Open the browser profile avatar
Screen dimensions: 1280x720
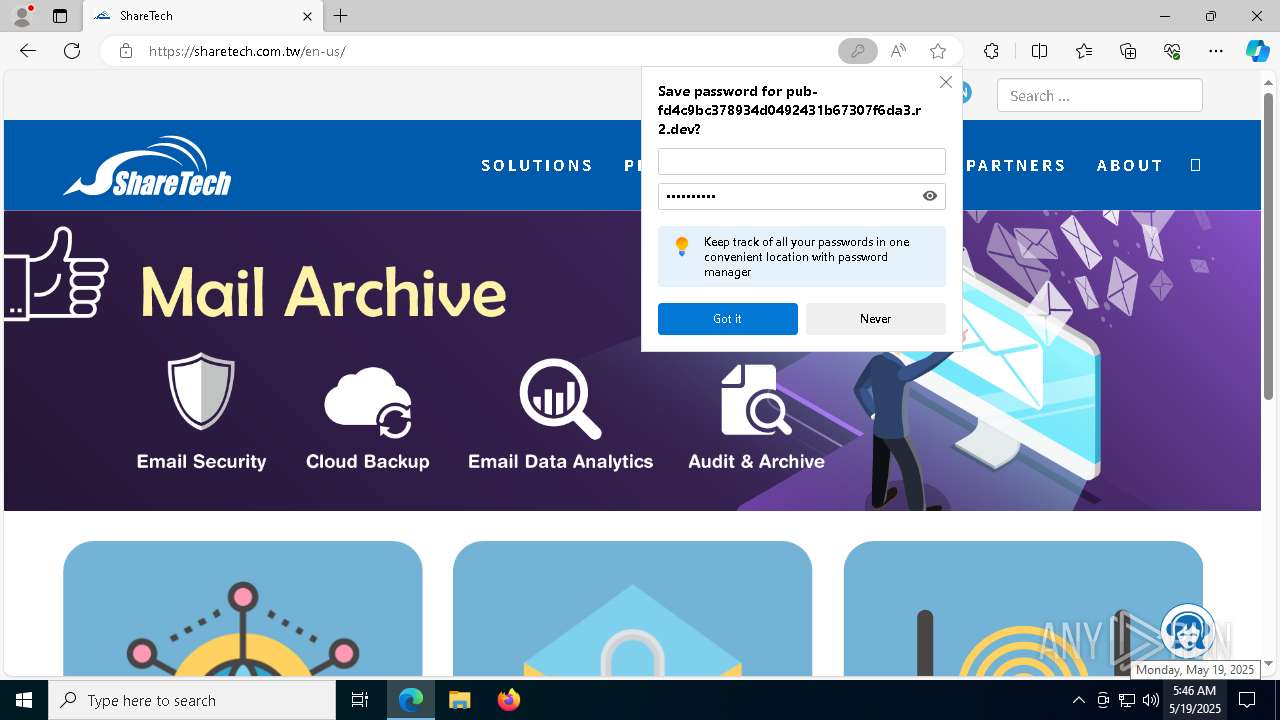(x=21, y=15)
